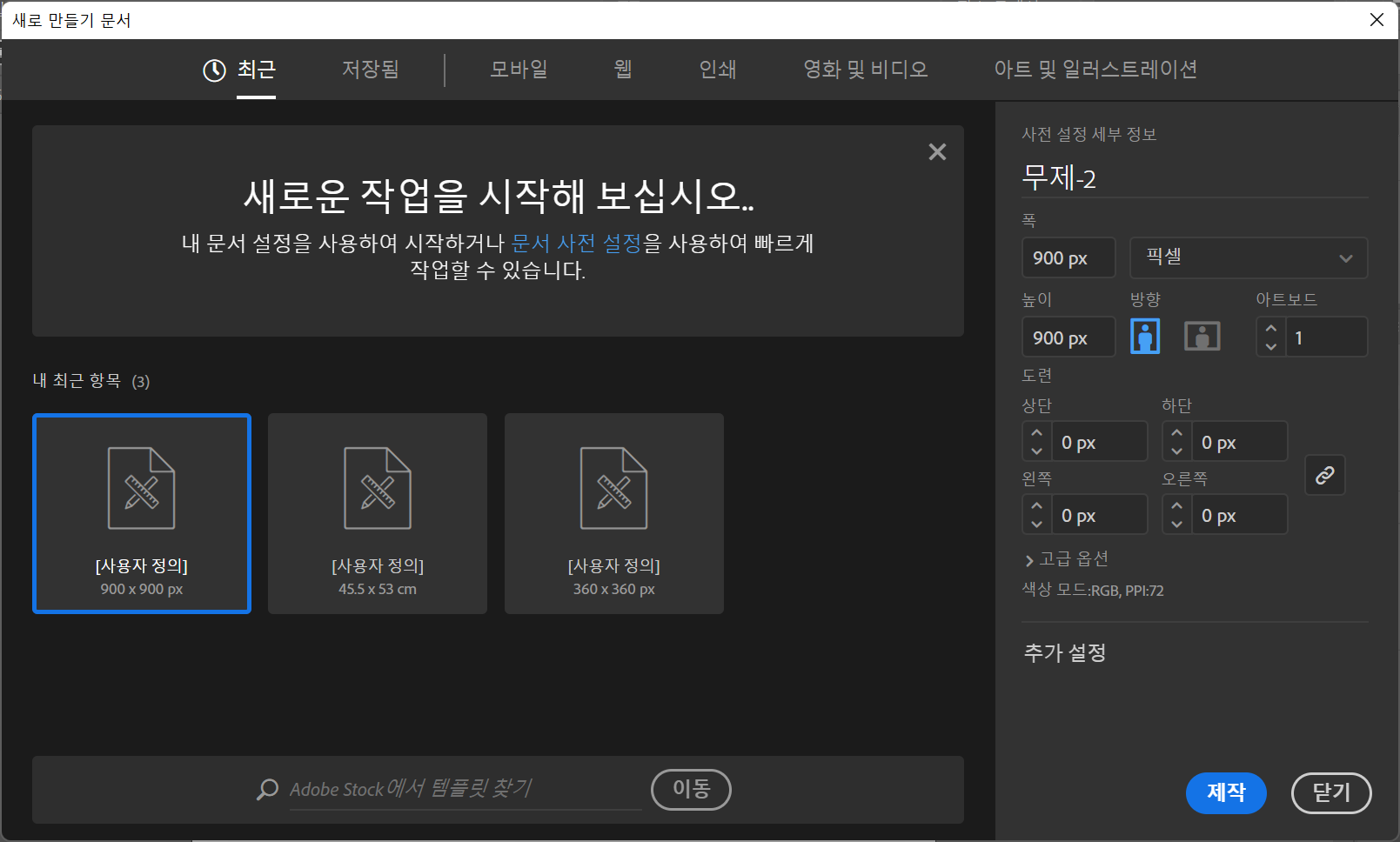This screenshot has height=842, width=1400.
Task: Close the 새로 만들기 문서 window
Action: 1377,20
